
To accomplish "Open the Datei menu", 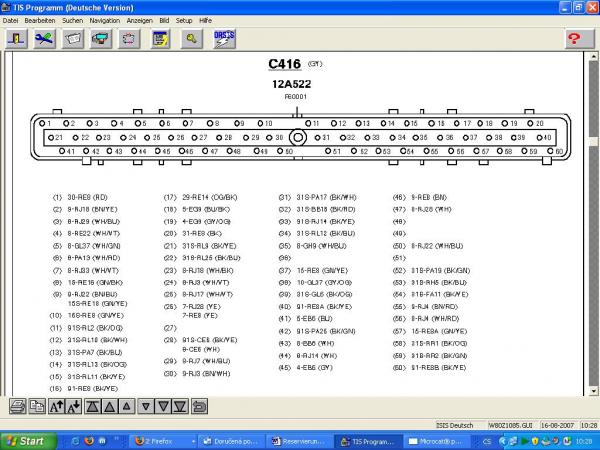I will click(10, 19).
